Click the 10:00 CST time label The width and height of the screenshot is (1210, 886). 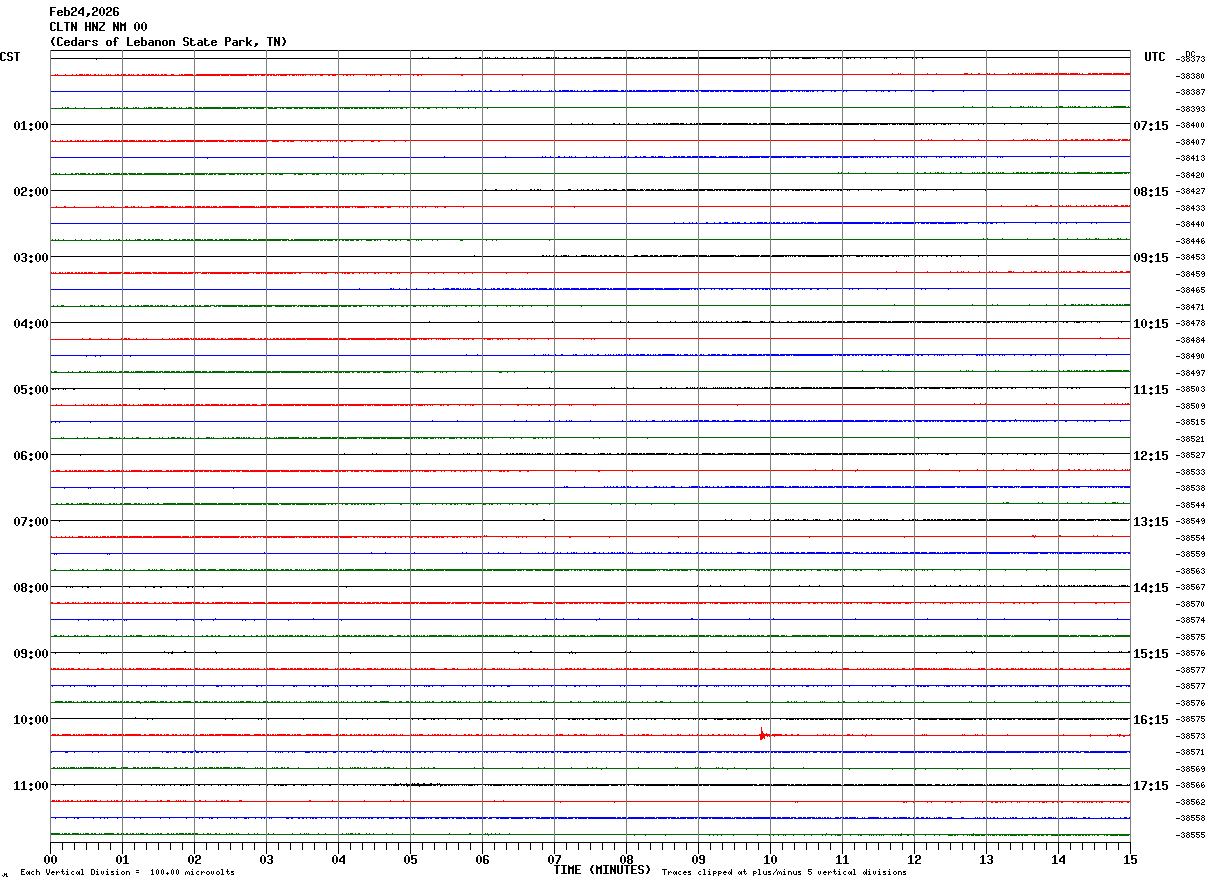(x=31, y=719)
